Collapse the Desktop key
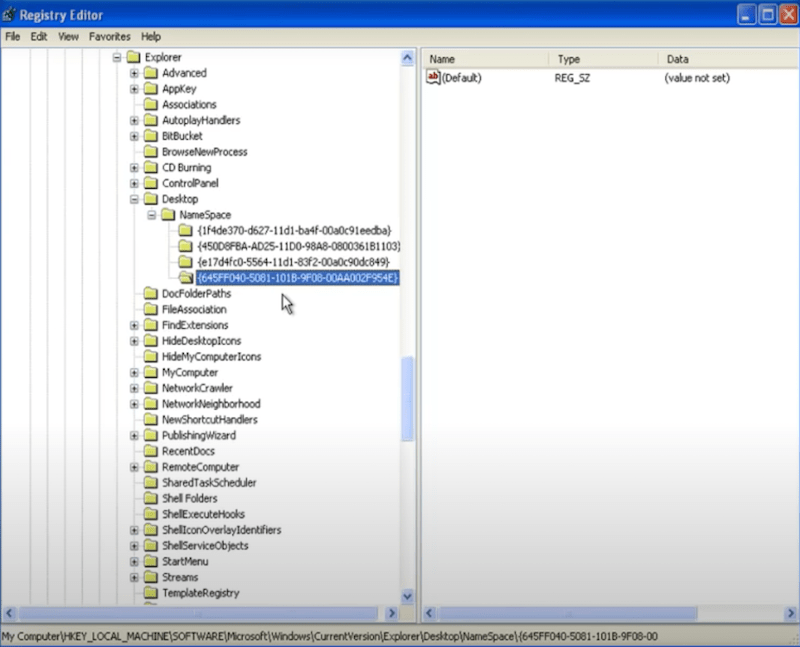Viewport: 800px width, 647px height. pyautogui.click(x=134, y=199)
